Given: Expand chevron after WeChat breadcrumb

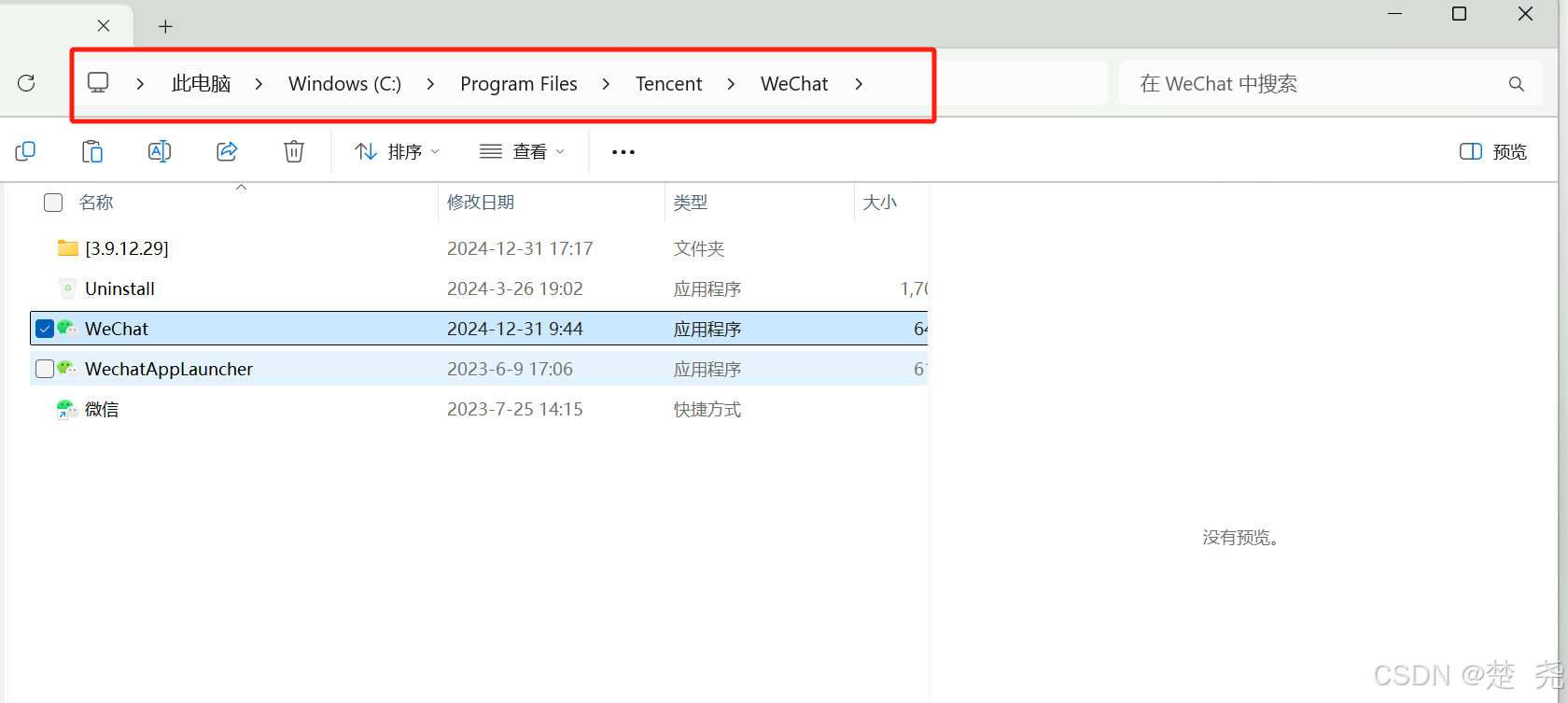Looking at the screenshot, I should pos(859,84).
